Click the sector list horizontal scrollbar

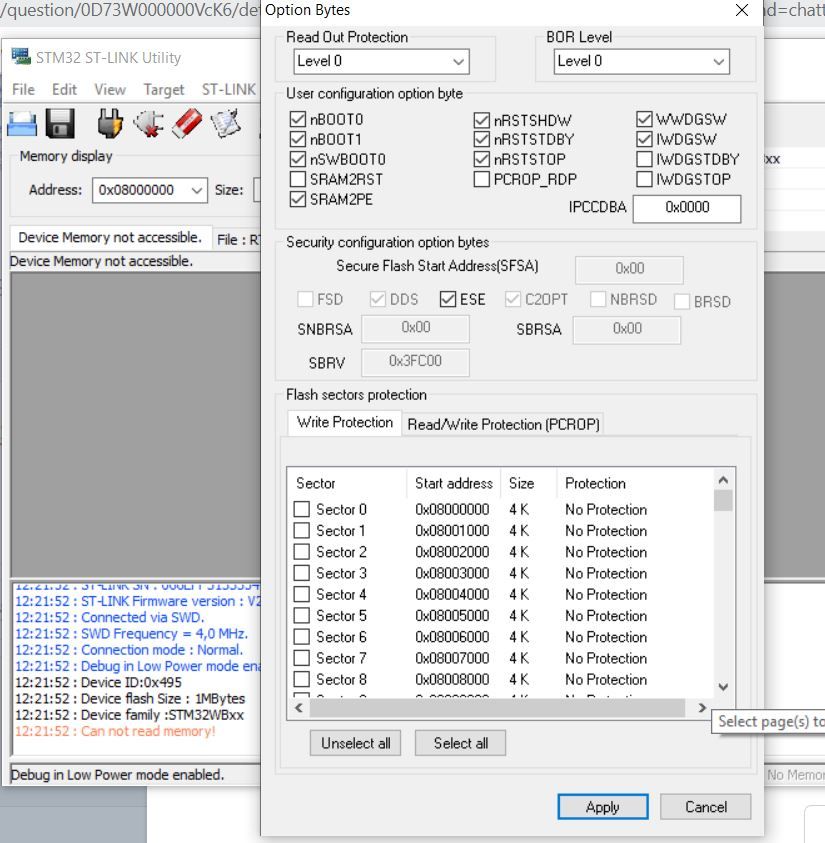click(497, 708)
